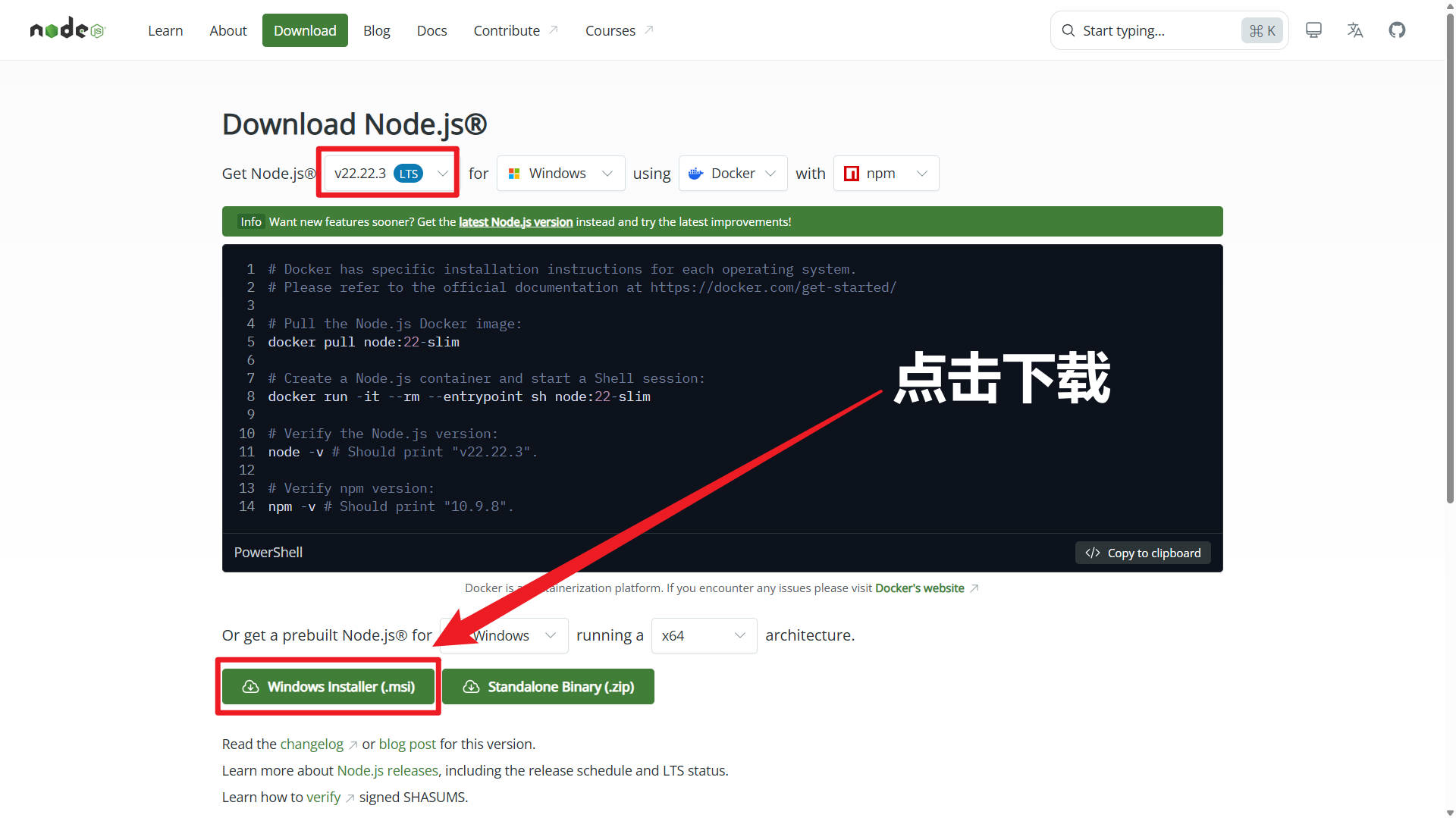Open the Docker install method dropdown

(733, 174)
